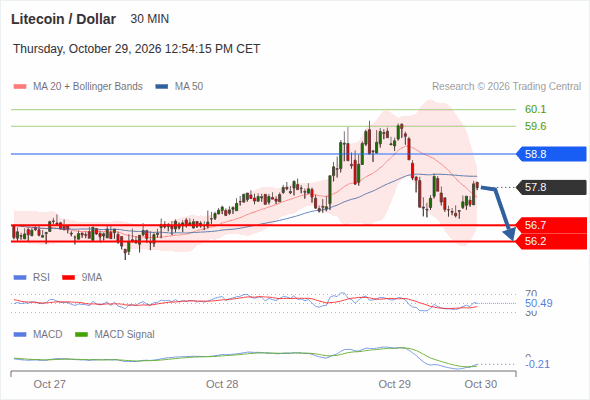Click the Oct 29 date axis marker

click(394, 384)
